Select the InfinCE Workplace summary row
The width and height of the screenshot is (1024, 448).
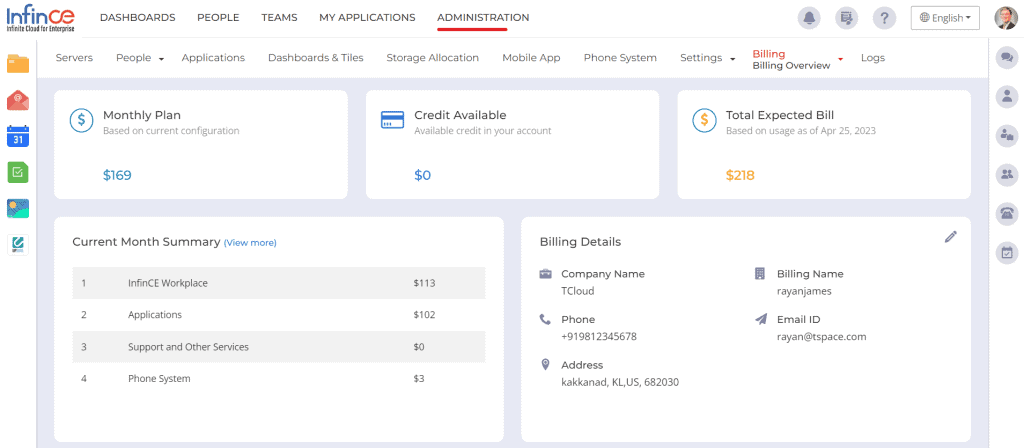279,283
